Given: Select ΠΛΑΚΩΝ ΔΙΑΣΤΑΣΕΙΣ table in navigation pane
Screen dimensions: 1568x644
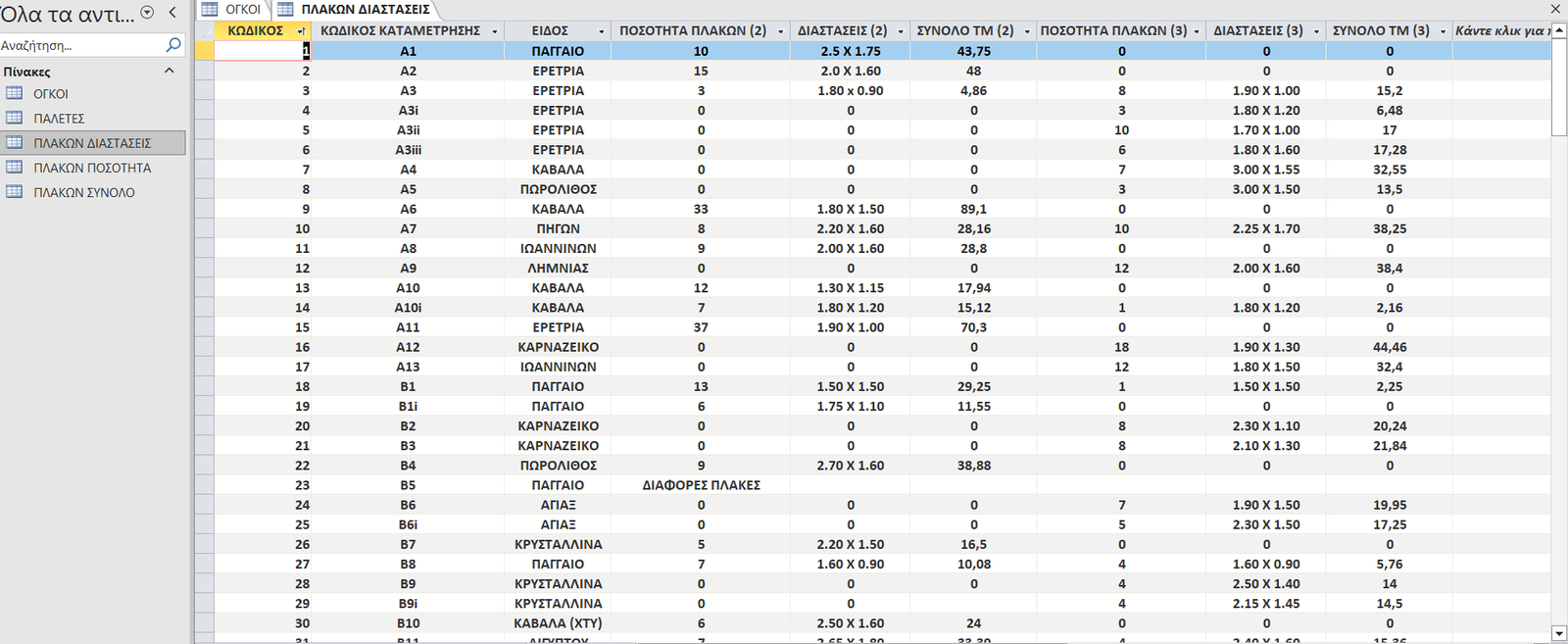Looking at the screenshot, I should [92, 143].
